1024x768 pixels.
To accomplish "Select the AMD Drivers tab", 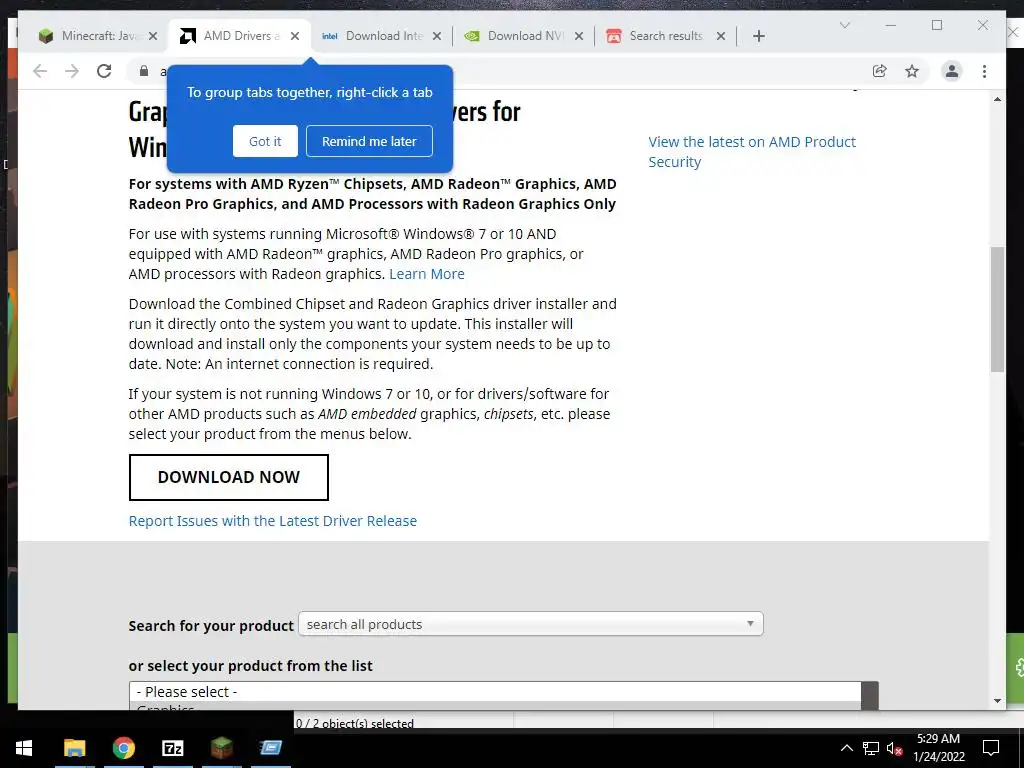I will click(240, 36).
